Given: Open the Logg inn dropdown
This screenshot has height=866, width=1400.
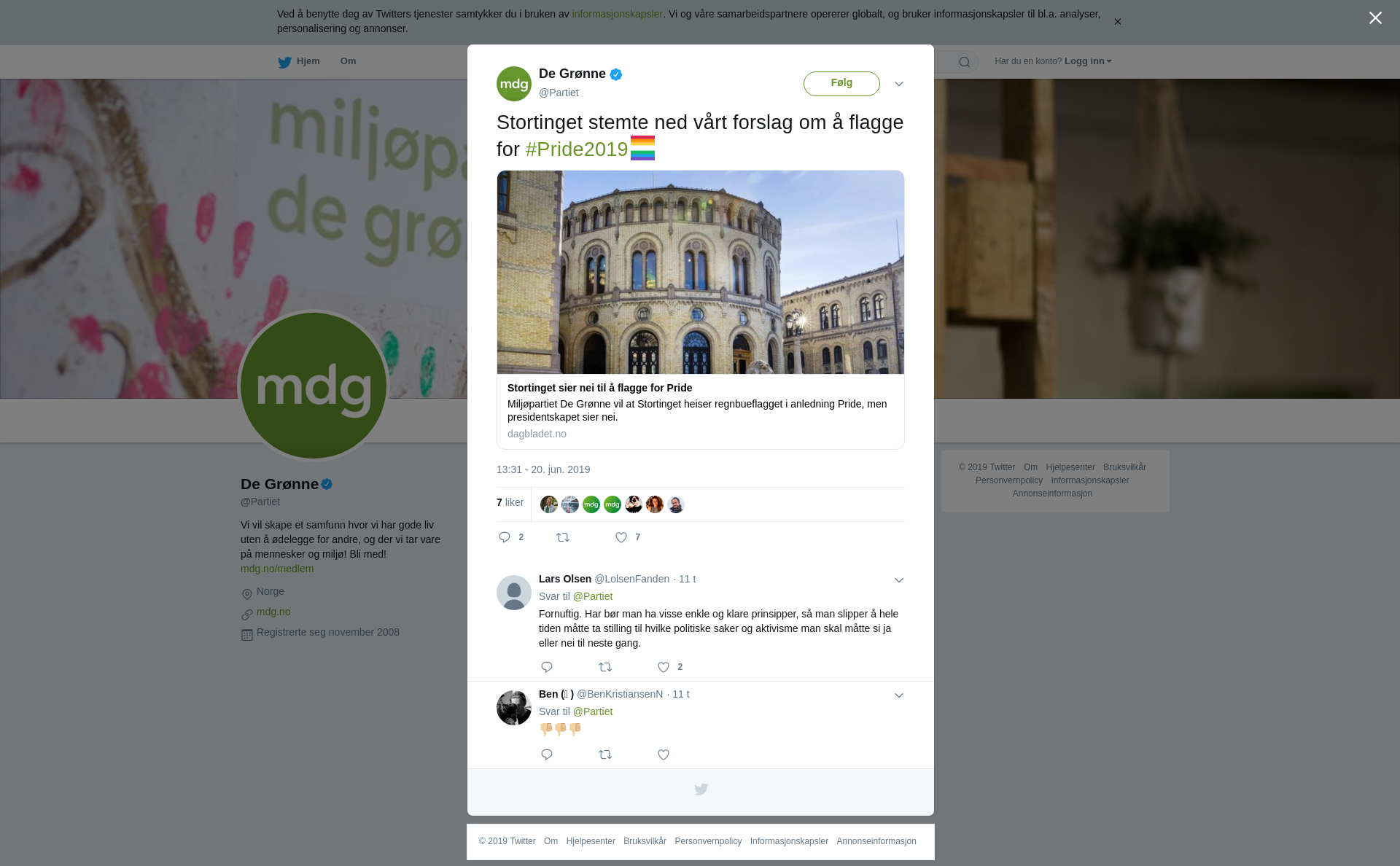Looking at the screenshot, I should (x=1087, y=61).
